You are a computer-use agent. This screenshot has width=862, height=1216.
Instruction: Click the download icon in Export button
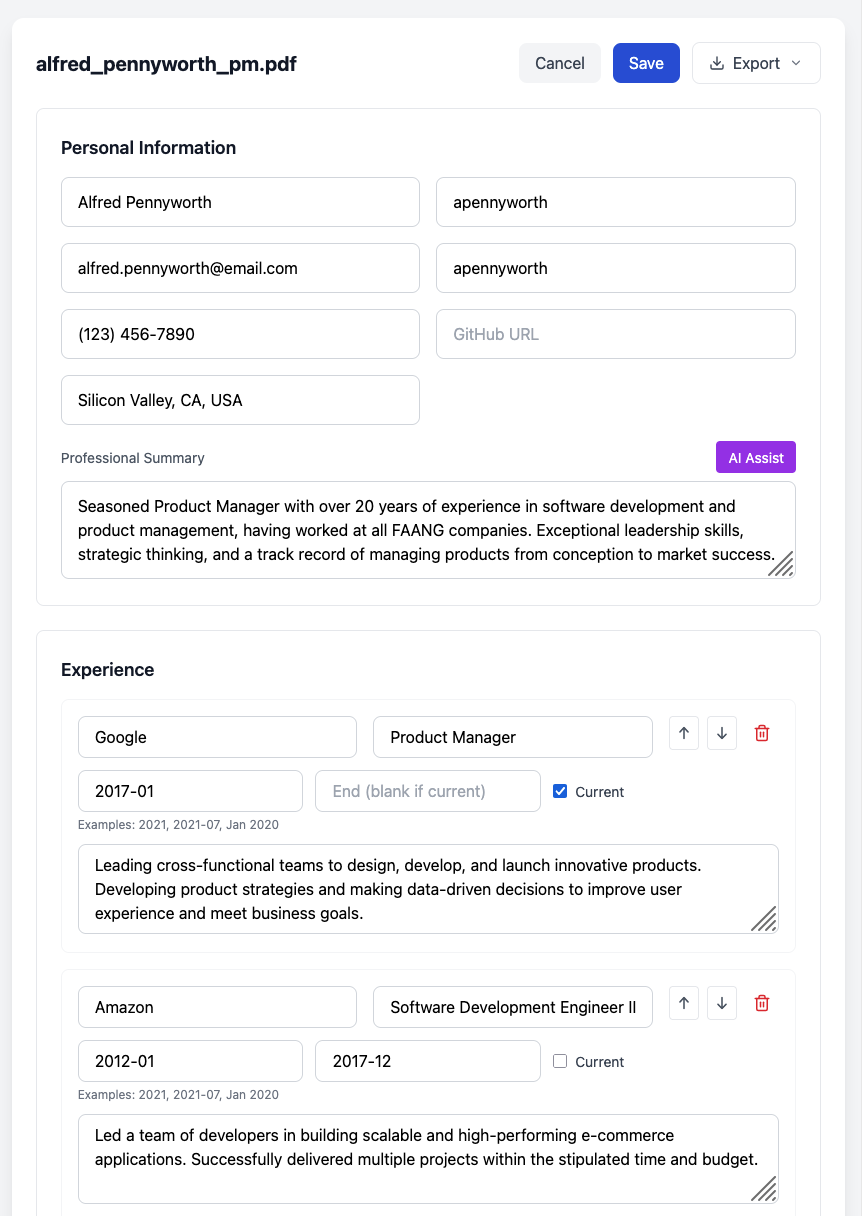[x=716, y=63]
